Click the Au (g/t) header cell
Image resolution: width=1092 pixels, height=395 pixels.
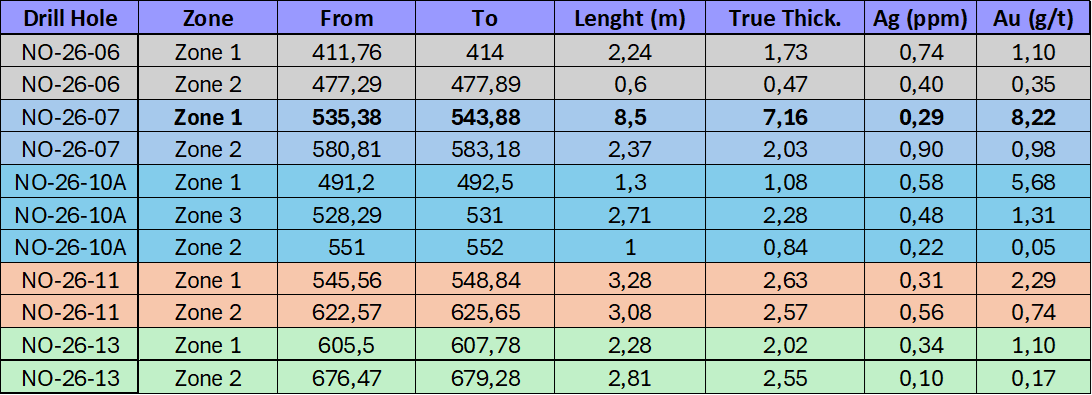(x=1034, y=18)
